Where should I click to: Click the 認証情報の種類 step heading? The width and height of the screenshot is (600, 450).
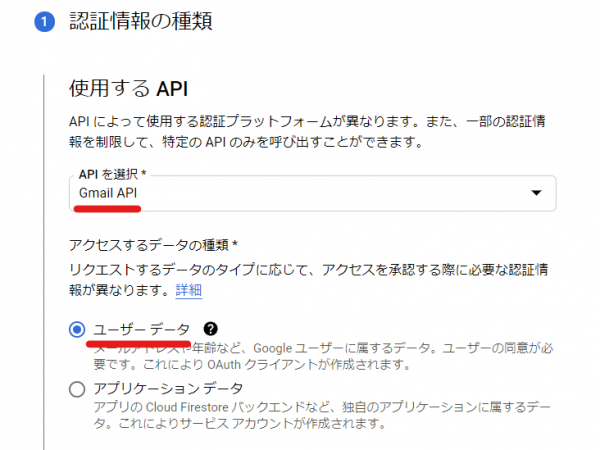[140, 21]
